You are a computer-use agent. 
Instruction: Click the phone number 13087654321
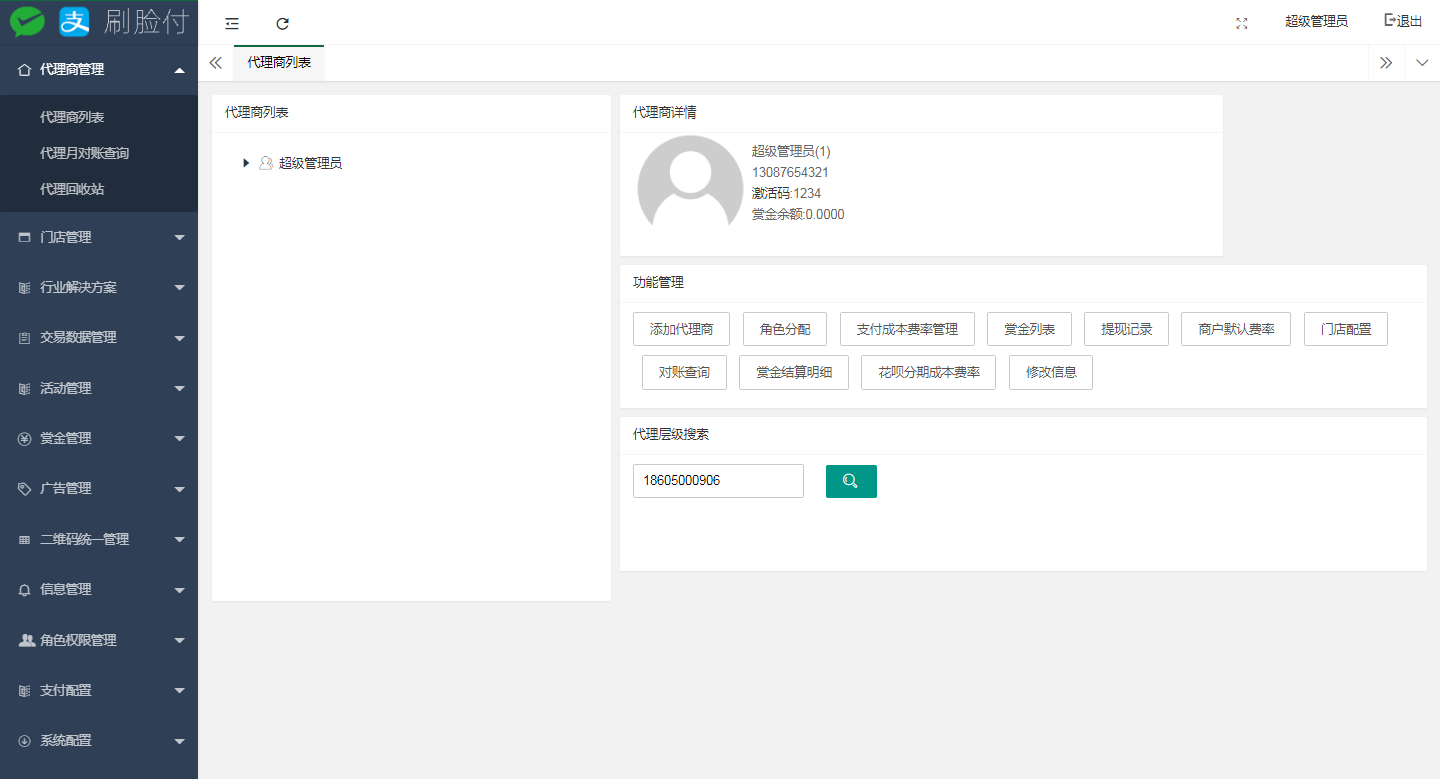coord(790,172)
